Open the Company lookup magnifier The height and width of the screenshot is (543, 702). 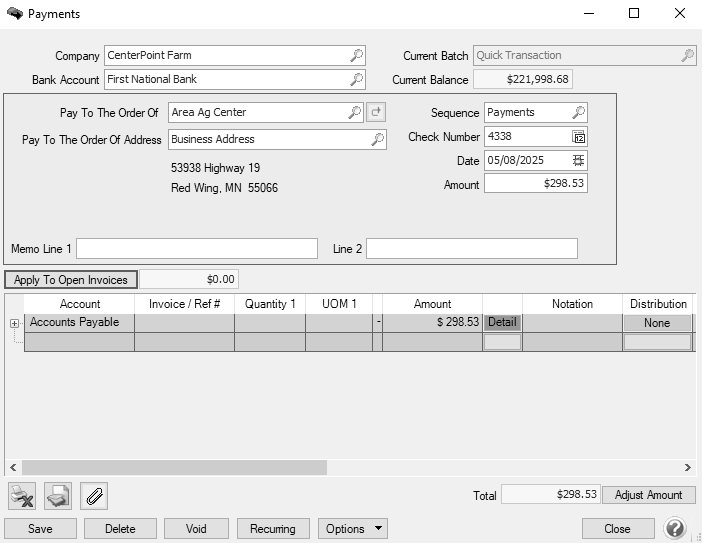pos(356,56)
